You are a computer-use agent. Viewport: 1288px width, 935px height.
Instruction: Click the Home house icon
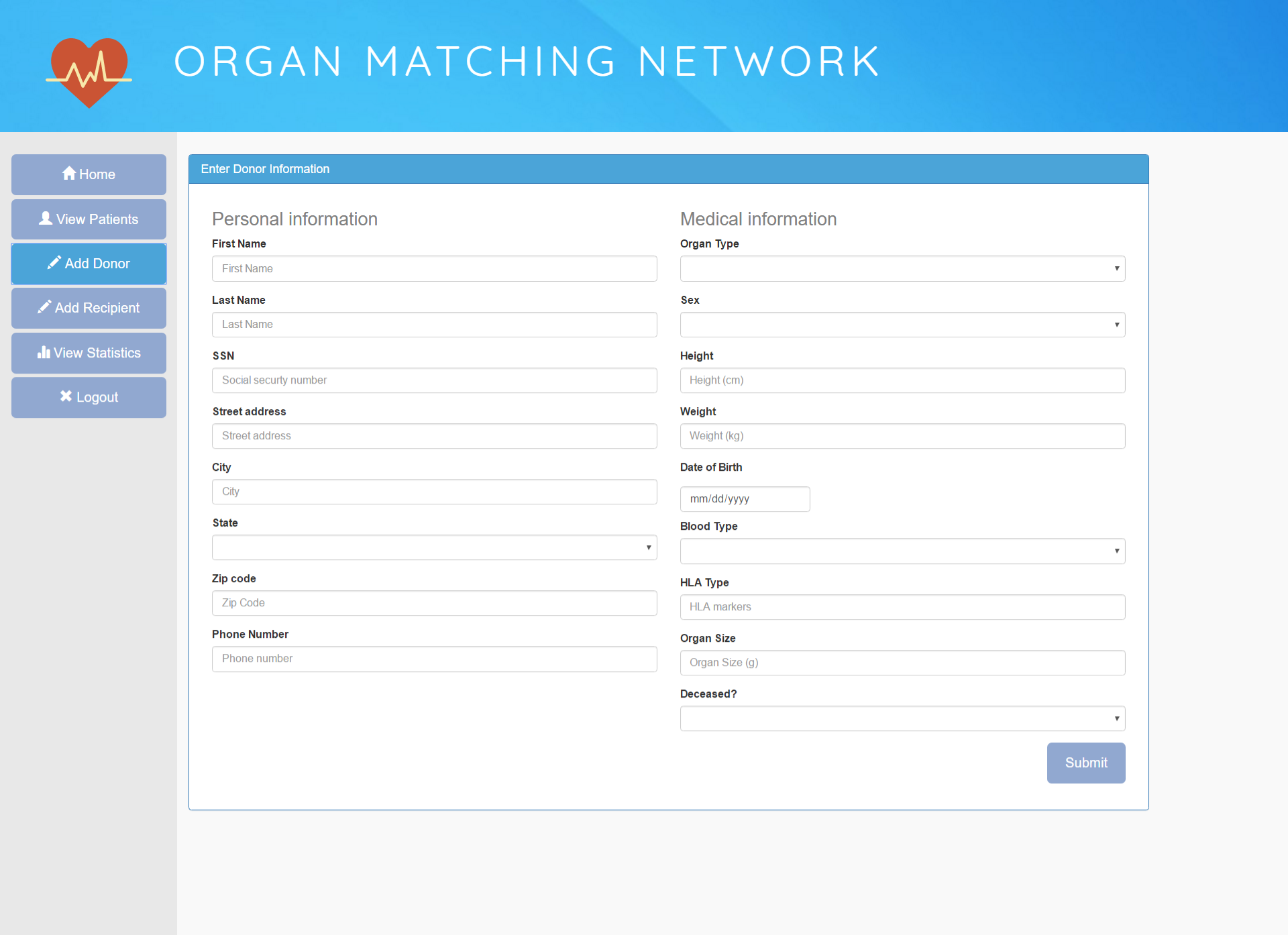point(68,174)
